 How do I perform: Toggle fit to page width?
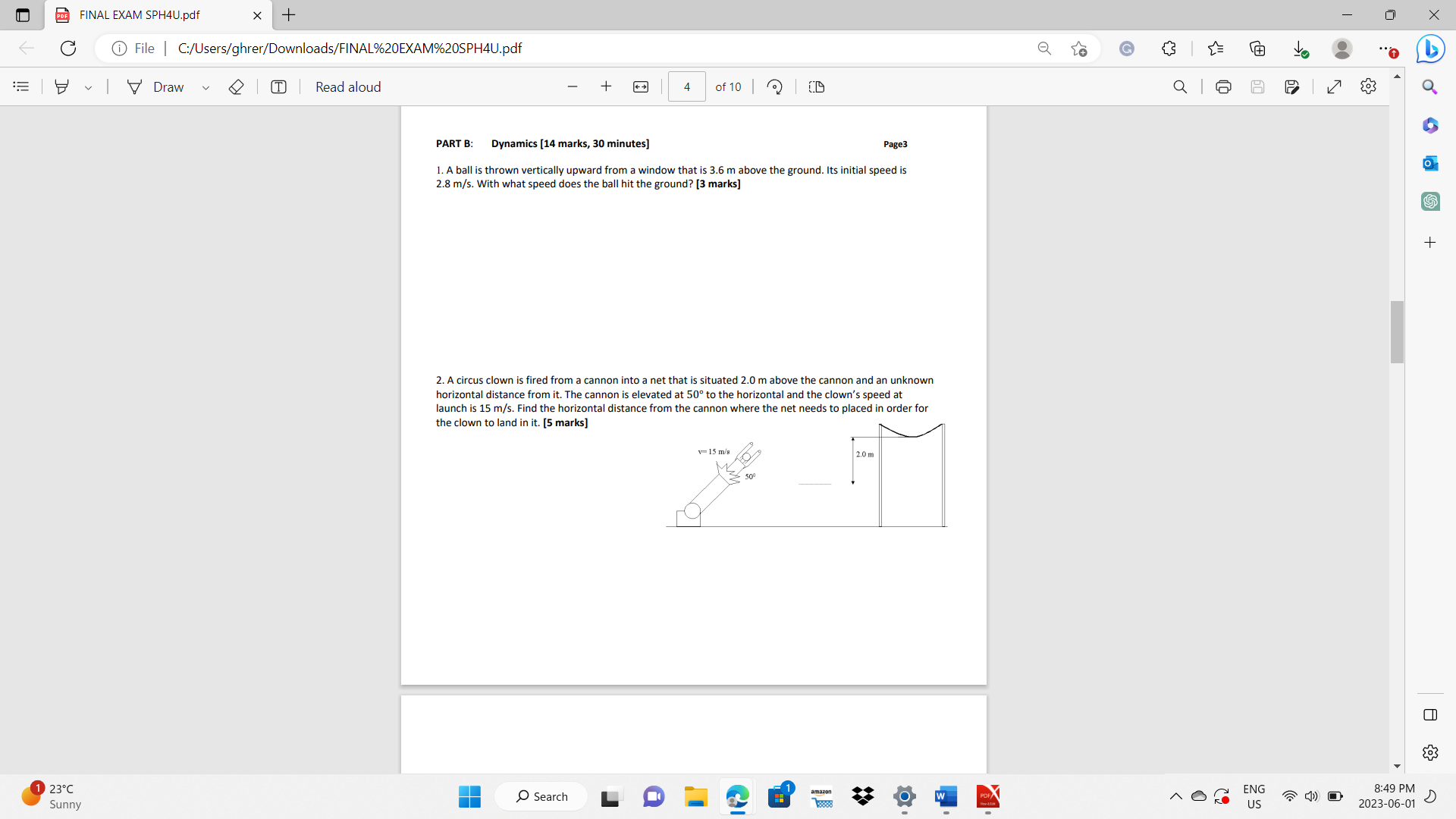(x=641, y=86)
